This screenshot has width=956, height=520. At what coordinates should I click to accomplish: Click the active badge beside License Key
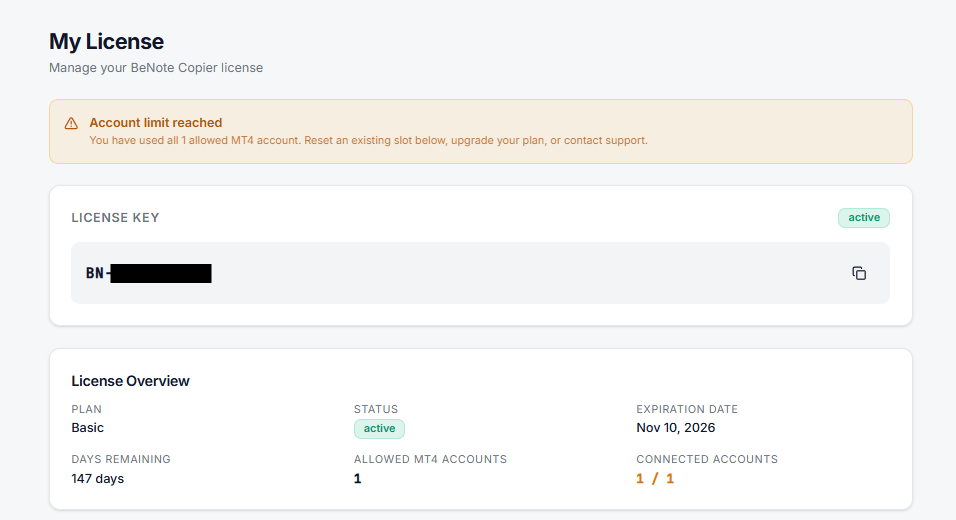[x=864, y=218]
